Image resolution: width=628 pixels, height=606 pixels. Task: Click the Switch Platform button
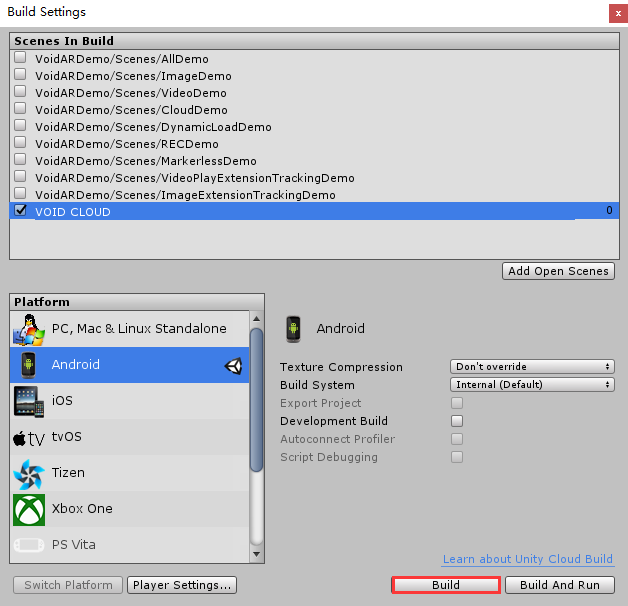(68, 585)
